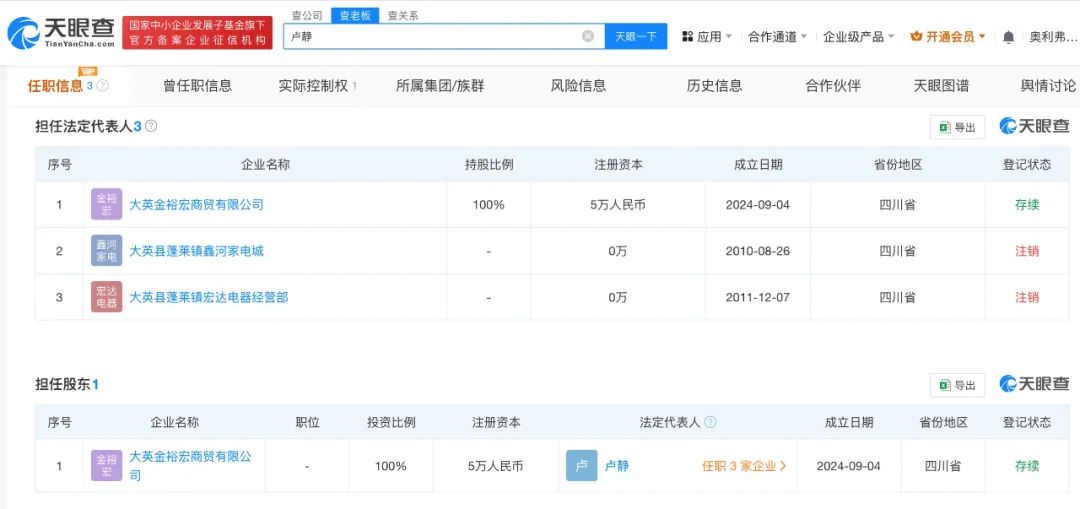Switch to the 曾任职信息 tab
The width and height of the screenshot is (1080, 509).
pyautogui.click(x=197, y=86)
